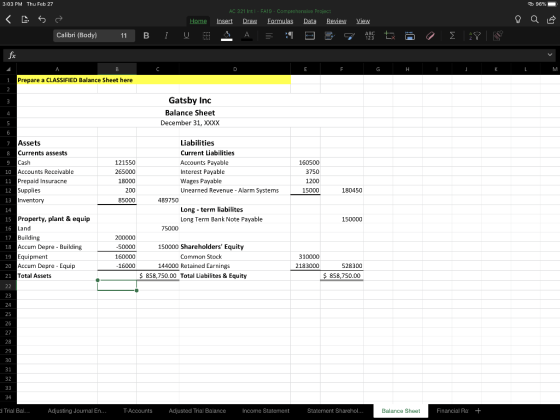
Task: Open the Statement Sharehol... sheet tab
Action: tap(335, 411)
